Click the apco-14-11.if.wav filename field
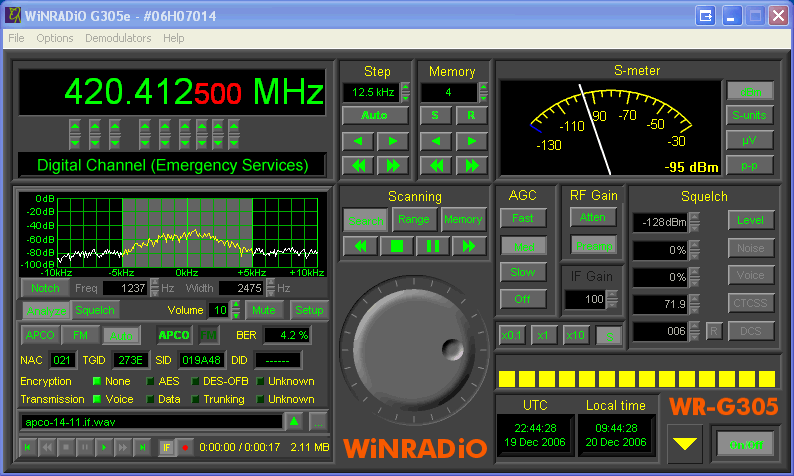 coord(151,422)
